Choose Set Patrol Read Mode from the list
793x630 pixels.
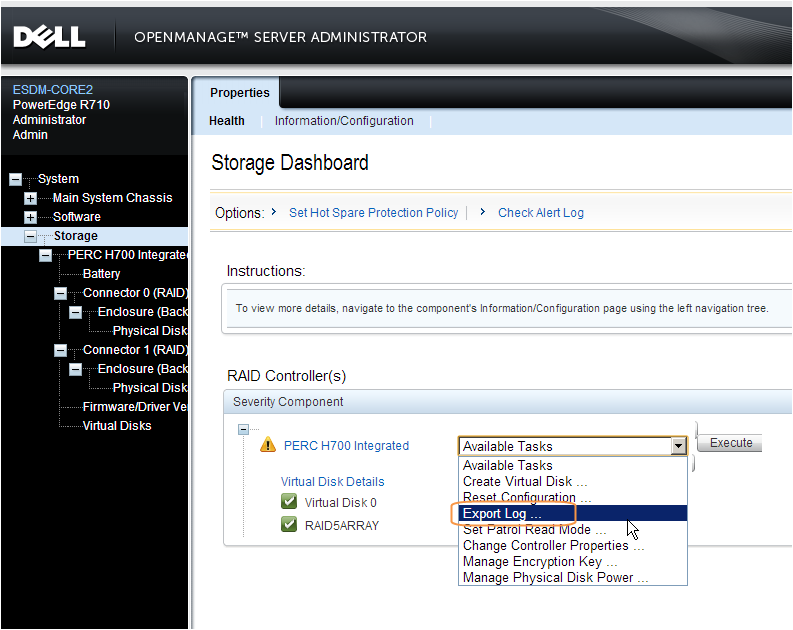(x=572, y=529)
